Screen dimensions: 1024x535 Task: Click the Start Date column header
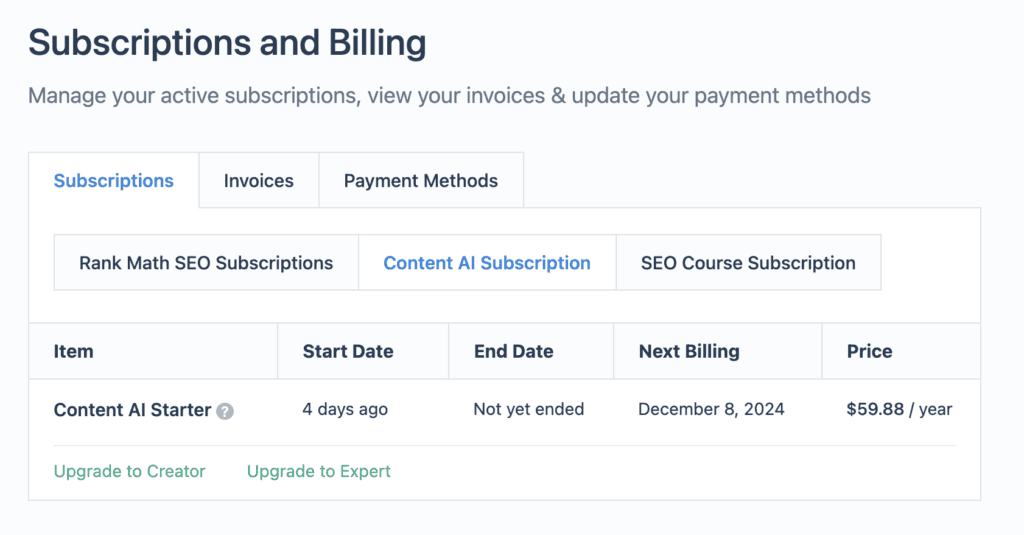pos(348,351)
